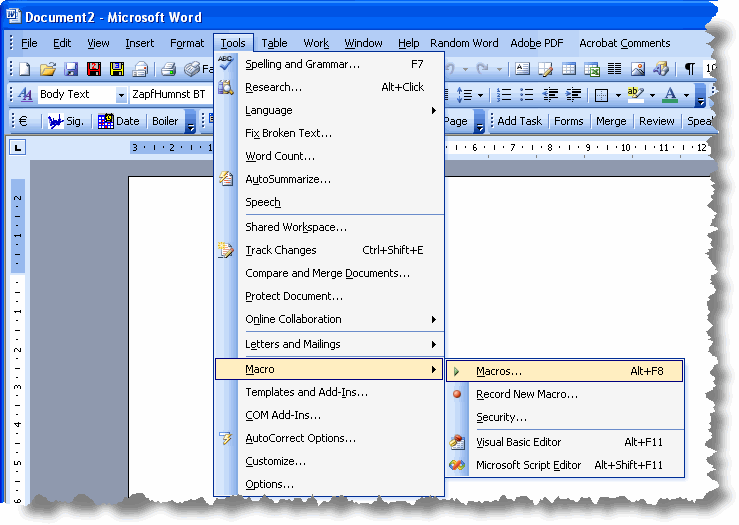Click the Fax machine icon
The image size is (739, 525).
pyautogui.click(x=192, y=69)
